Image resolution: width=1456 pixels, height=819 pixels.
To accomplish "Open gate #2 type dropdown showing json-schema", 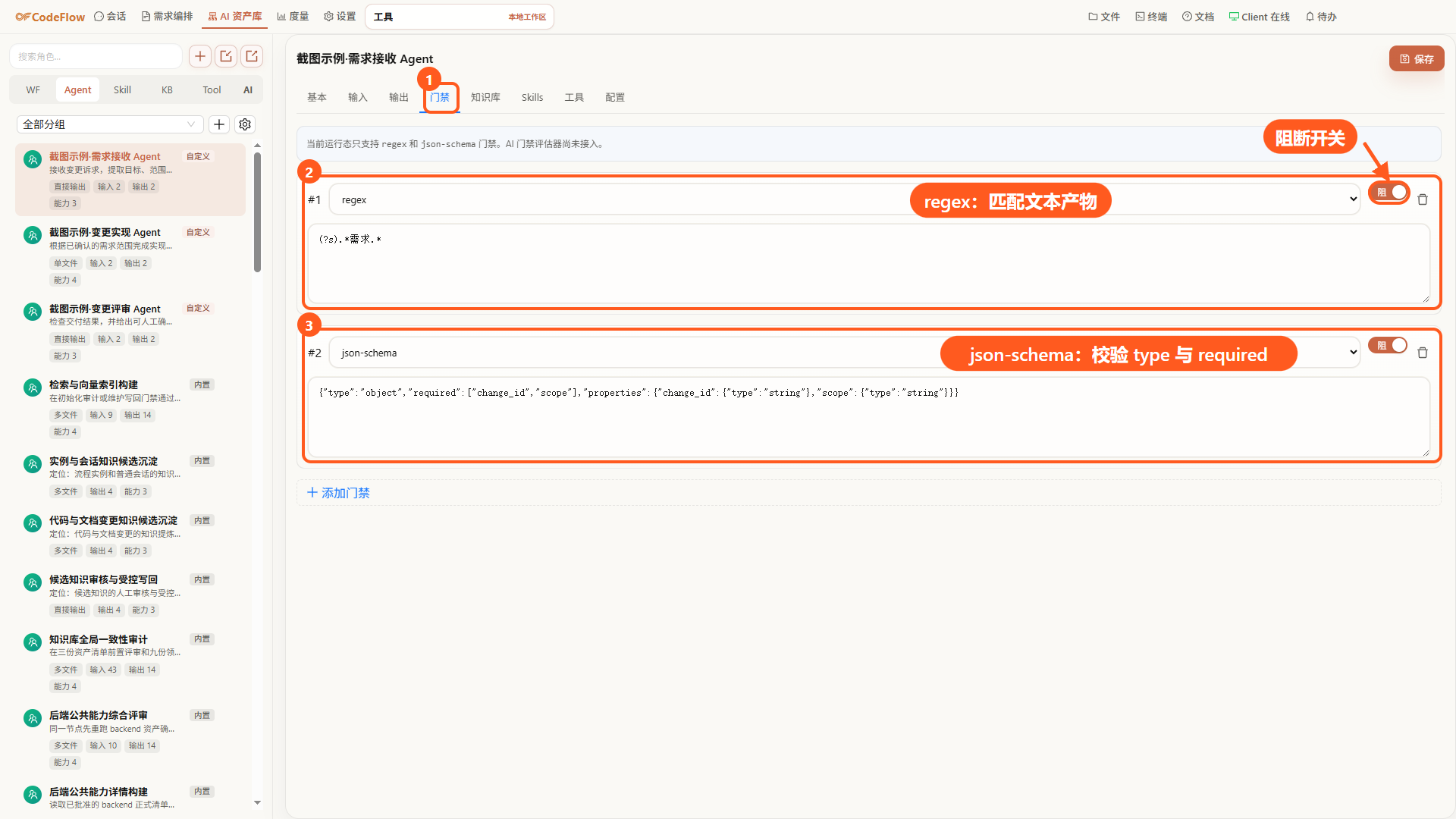I will (845, 353).
